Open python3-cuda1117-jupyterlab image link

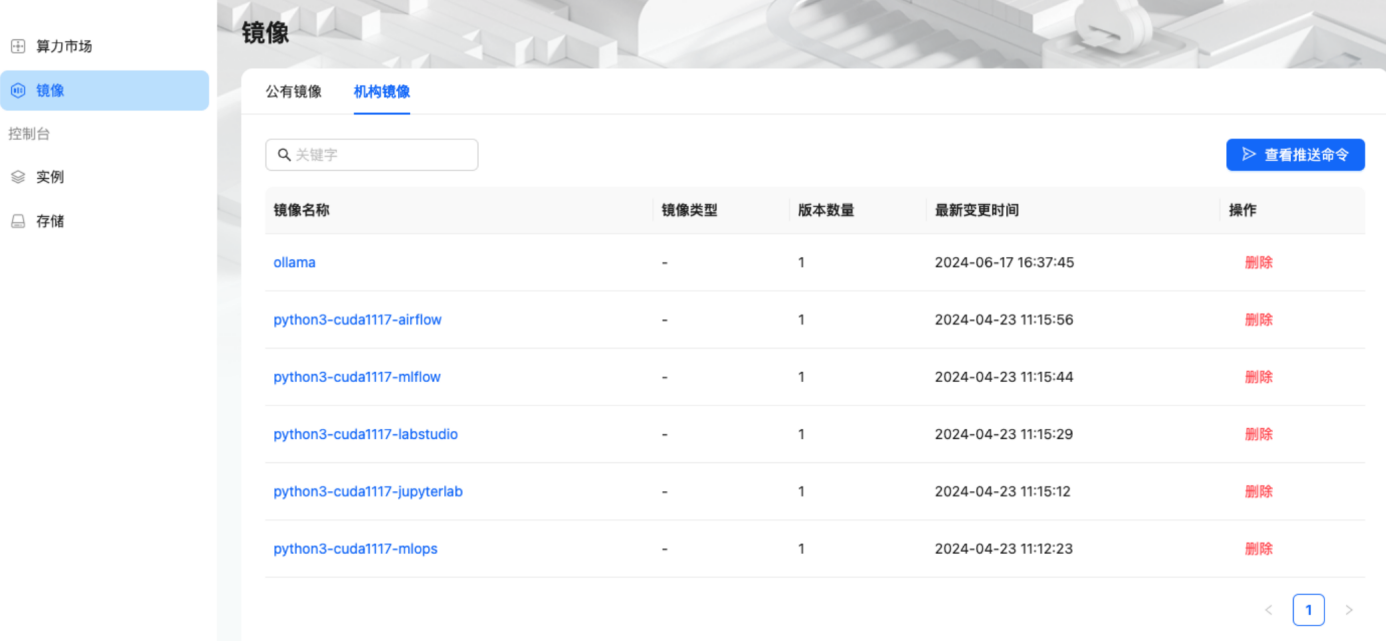[x=368, y=492]
